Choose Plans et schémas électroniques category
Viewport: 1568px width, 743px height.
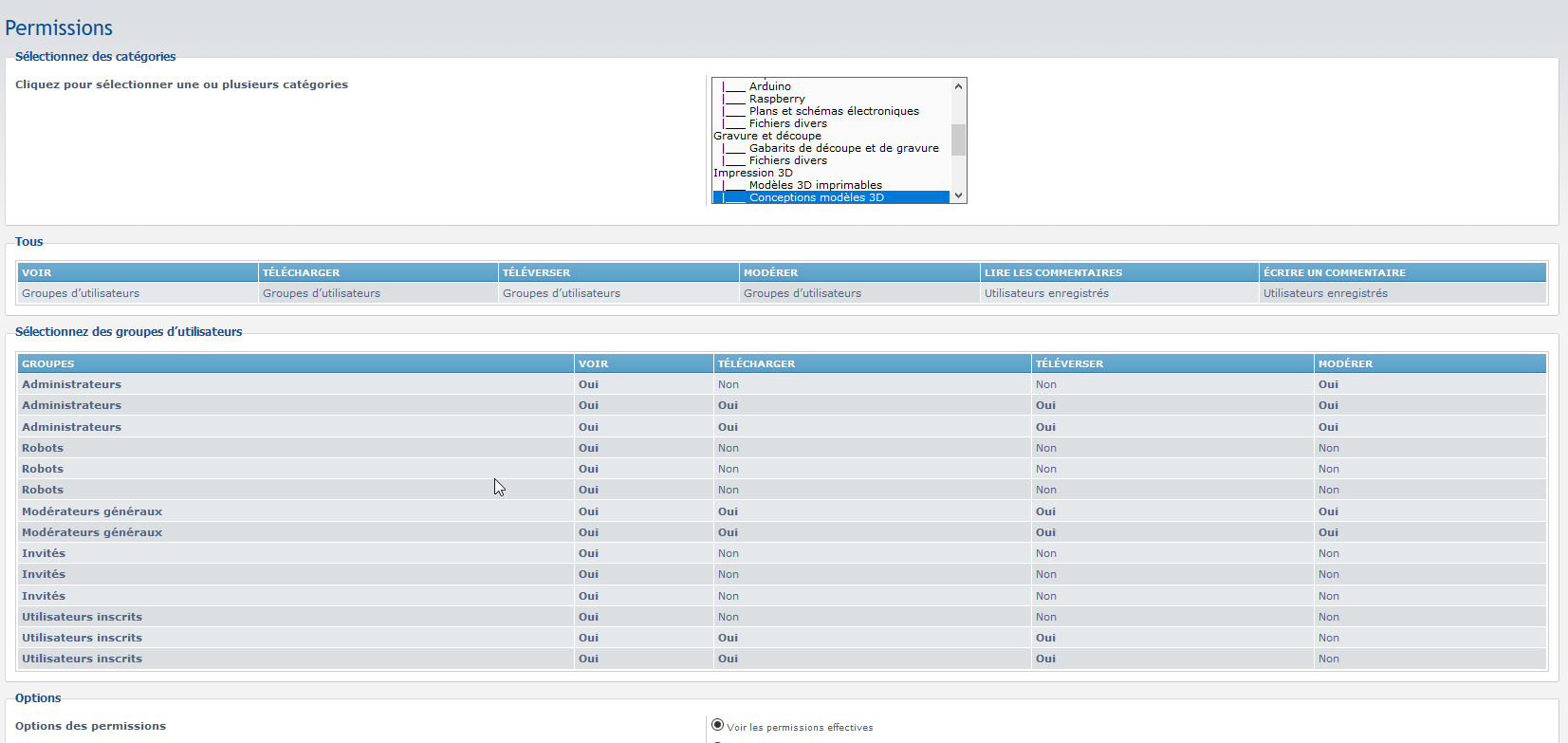[x=831, y=111]
